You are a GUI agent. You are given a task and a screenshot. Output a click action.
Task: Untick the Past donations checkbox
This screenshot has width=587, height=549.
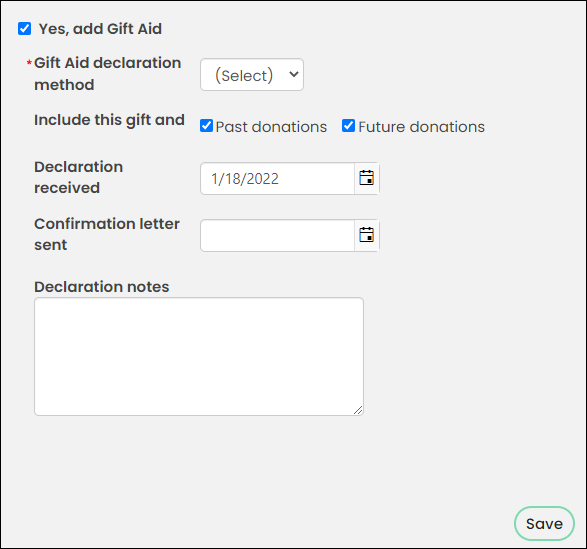(x=206, y=126)
